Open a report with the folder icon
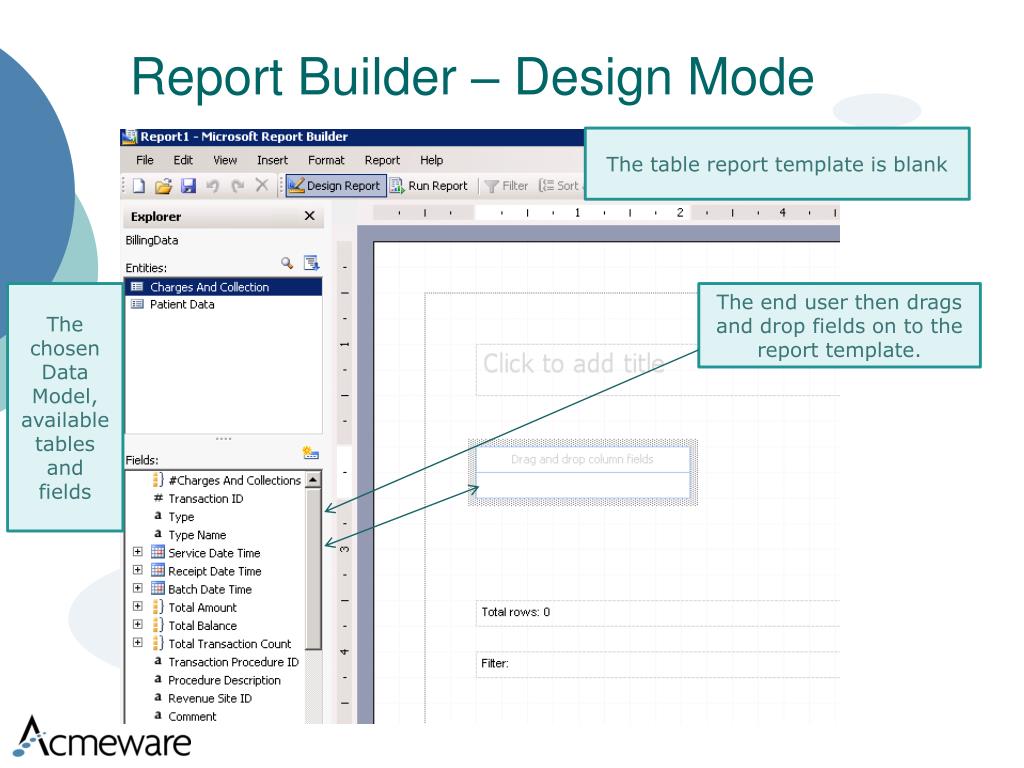Screen dimensions: 1024x768 [x=163, y=186]
